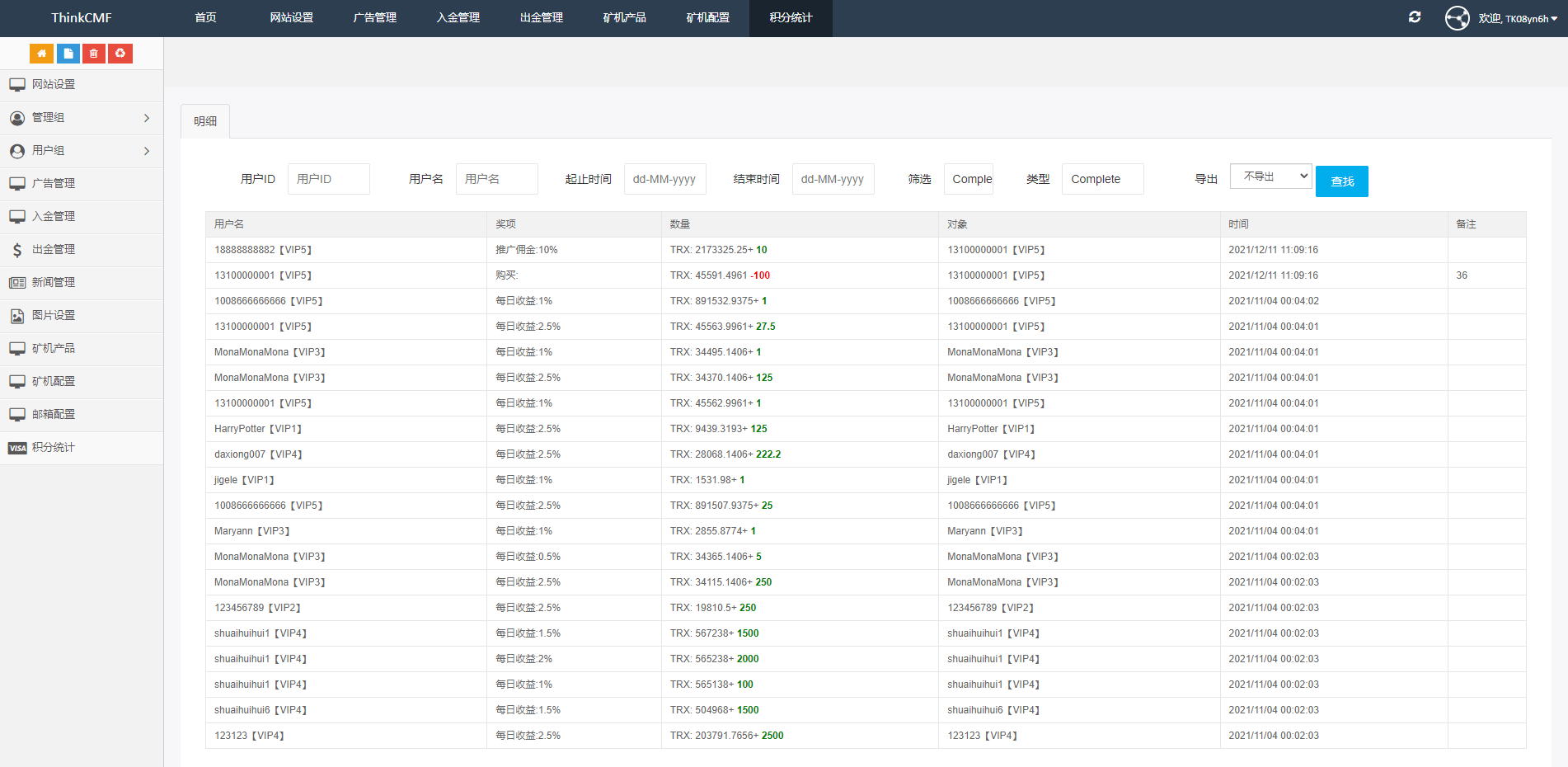The height and width of the screenshot is (767, 1568).
Task: Open the 不导出 export dropdown
Action: [x=1270, y=176]
